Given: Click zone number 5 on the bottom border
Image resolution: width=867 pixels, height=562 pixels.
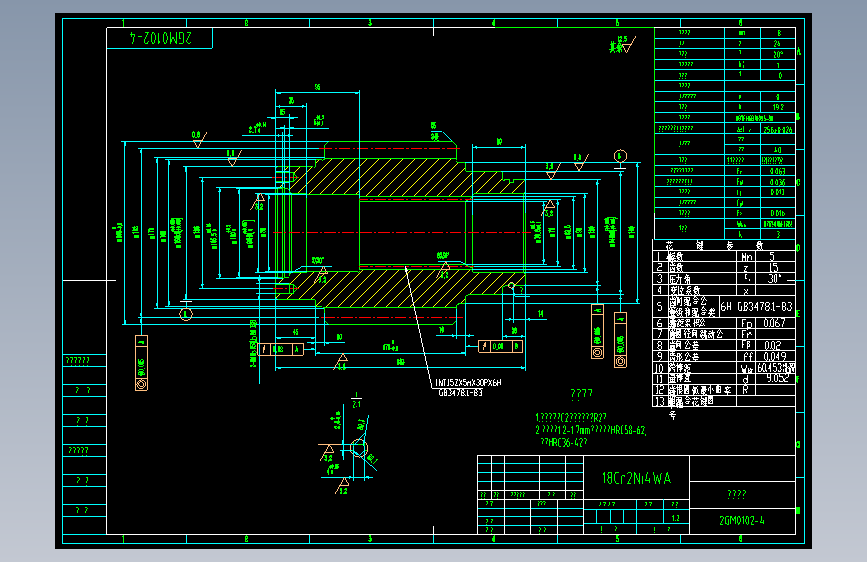Looking at the screenshot, I should pyautogui.click(x=617, y=539).
